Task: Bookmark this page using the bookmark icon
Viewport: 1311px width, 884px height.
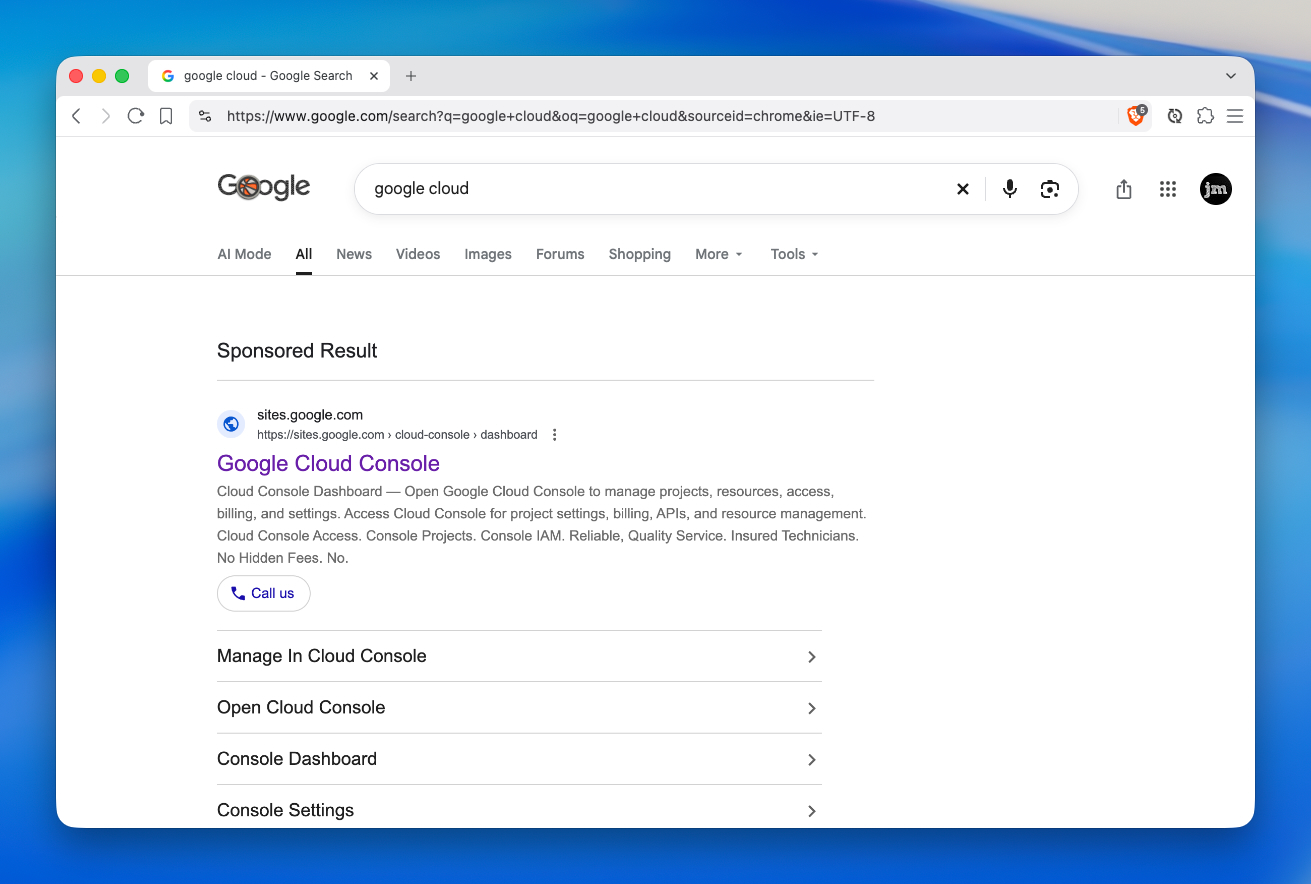Action: 166,116
